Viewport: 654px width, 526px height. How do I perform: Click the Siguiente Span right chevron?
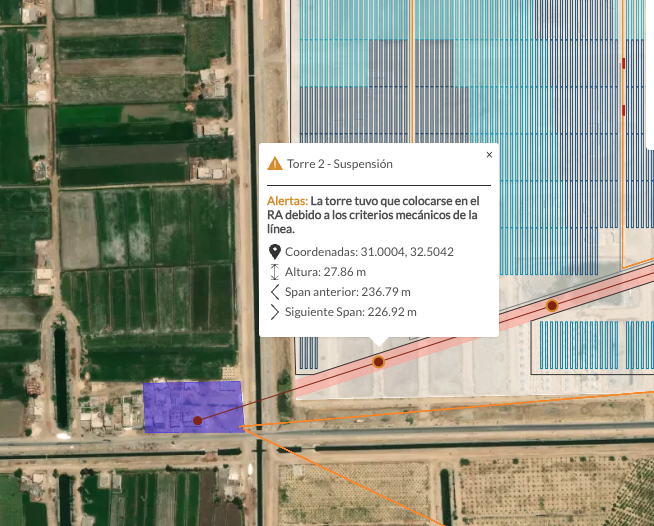(x=275, y=312)
